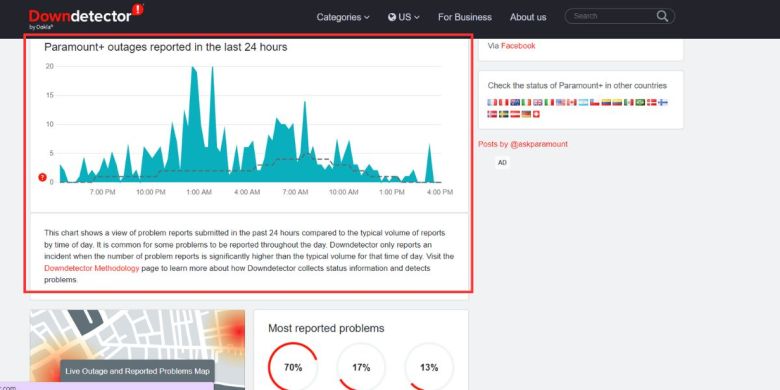Screen dimensions: 780x390
Task: Select the Mexico flag
Action: coord(629,102)
